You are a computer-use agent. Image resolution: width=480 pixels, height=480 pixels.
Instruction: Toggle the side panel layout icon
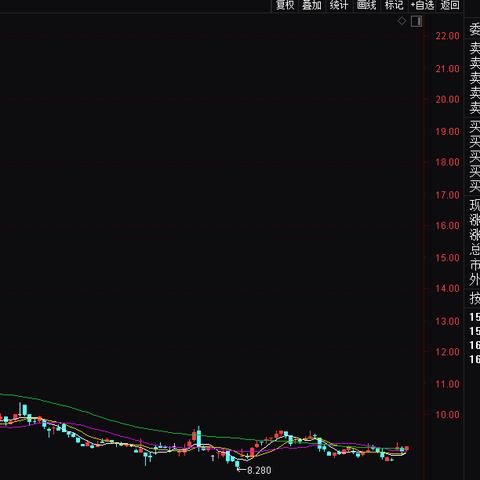pos(416,22)
